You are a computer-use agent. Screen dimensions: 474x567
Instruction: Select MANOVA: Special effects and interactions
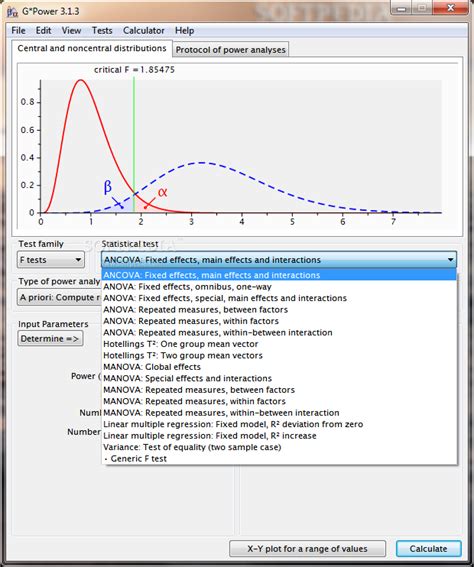tap(279, 379)
